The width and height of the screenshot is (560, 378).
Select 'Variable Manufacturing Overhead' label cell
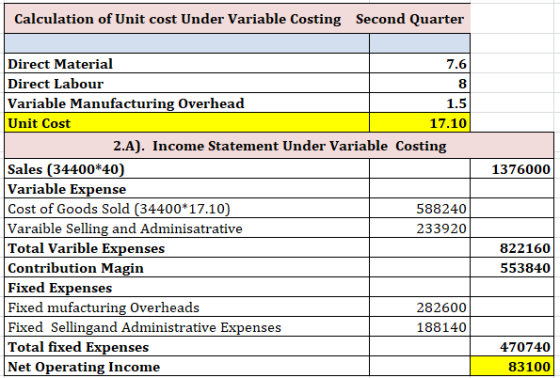(187, 103)
